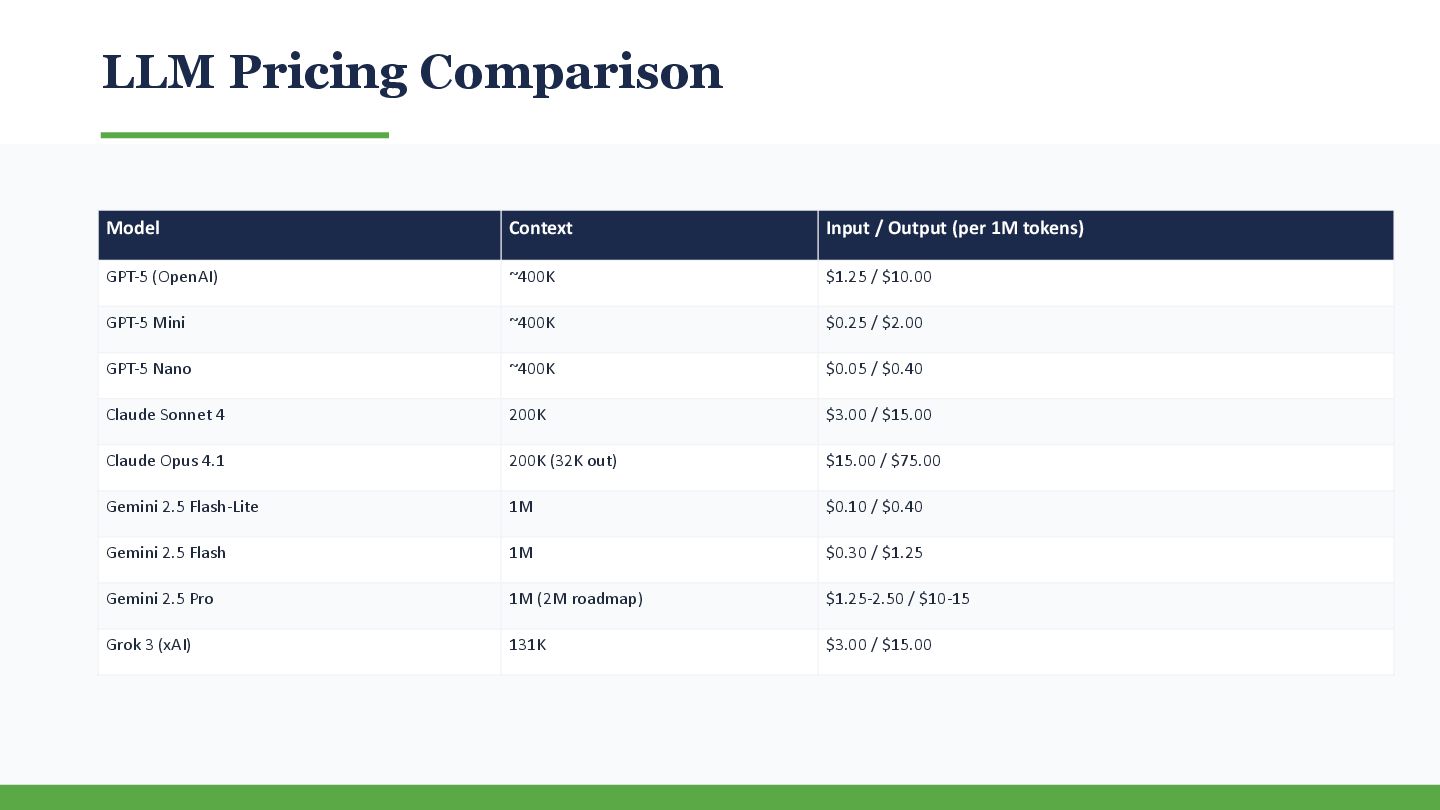Select the Context column header
Screen dimensions: 1440x810
659,235
